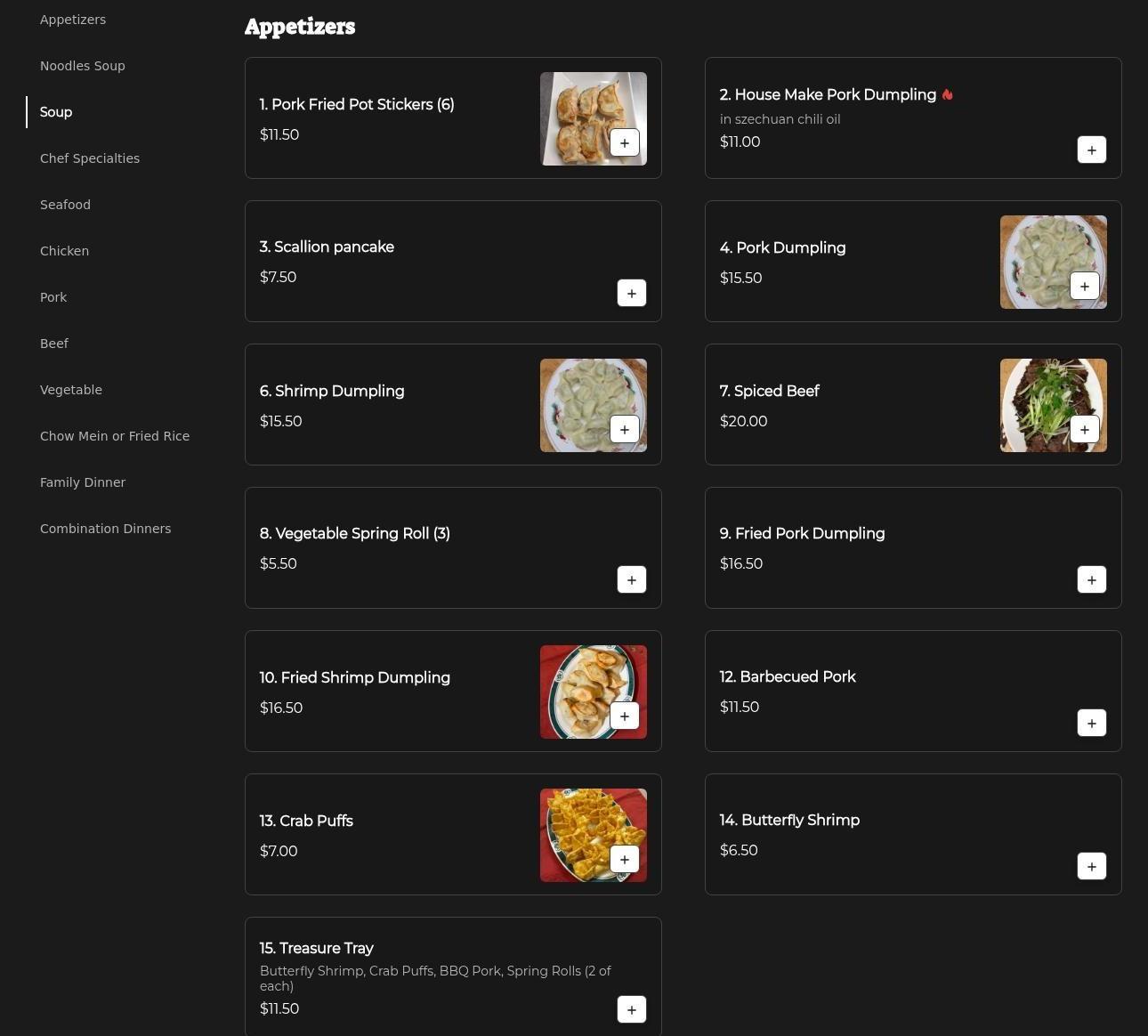Select the Family Dinner category
Image resolution: width=1148 pixels, height=1036 pixels.
[x=83, y=482]
